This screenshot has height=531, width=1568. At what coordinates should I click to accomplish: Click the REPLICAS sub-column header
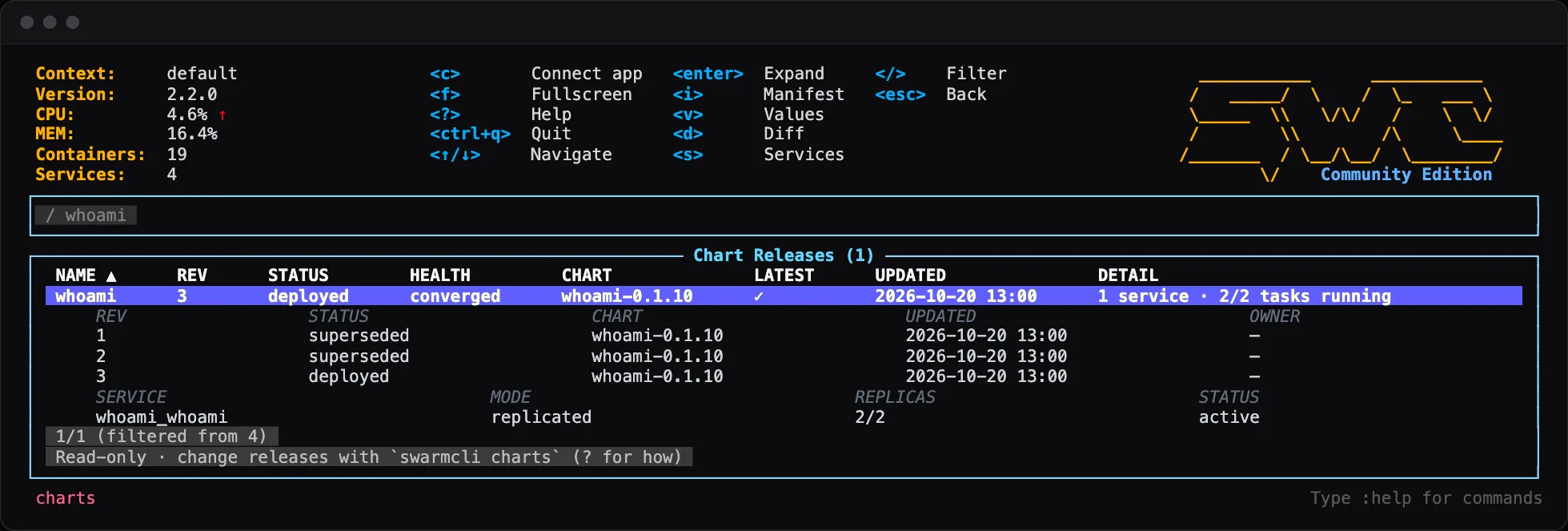click(x=895, y=397)
